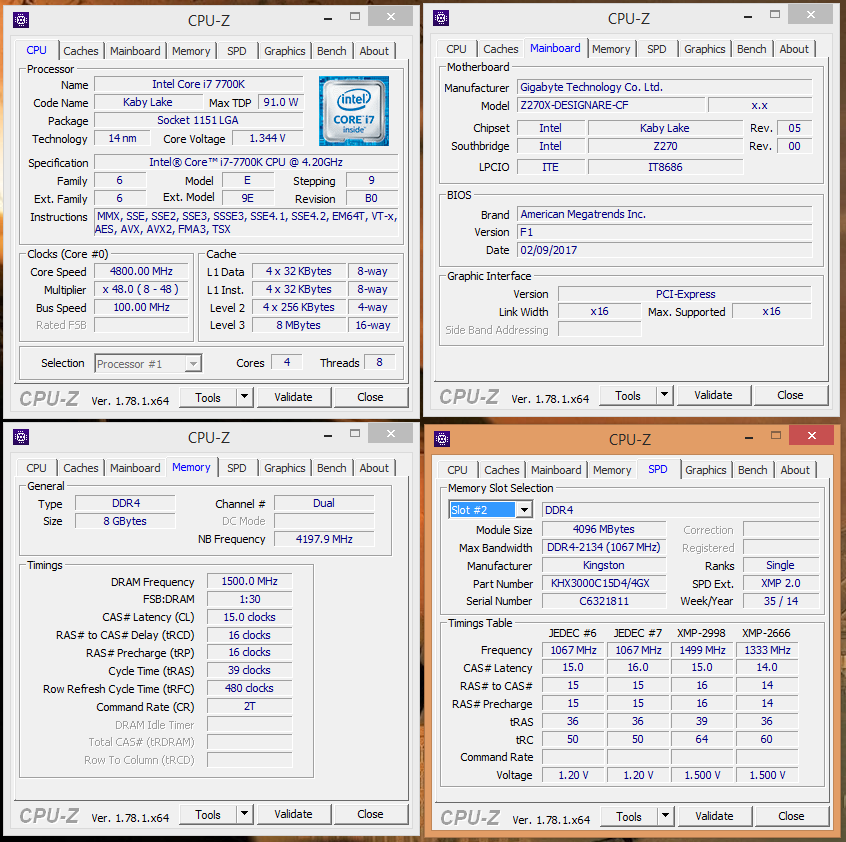The width and height of the screenshot is (846, 842).
Task: Click Multiplier value 'x 48.0 ( 8 - 48 )'
Action: [141, 290]
